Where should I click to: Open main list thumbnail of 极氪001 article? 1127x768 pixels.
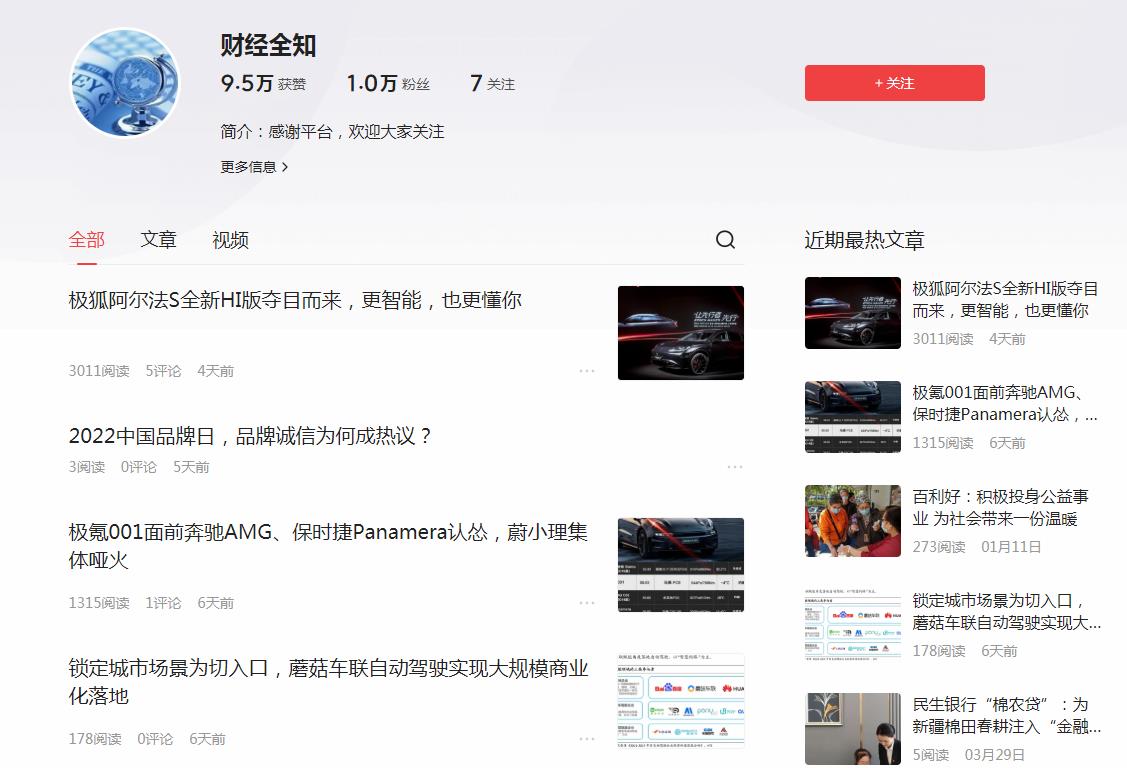pos(681,565)
